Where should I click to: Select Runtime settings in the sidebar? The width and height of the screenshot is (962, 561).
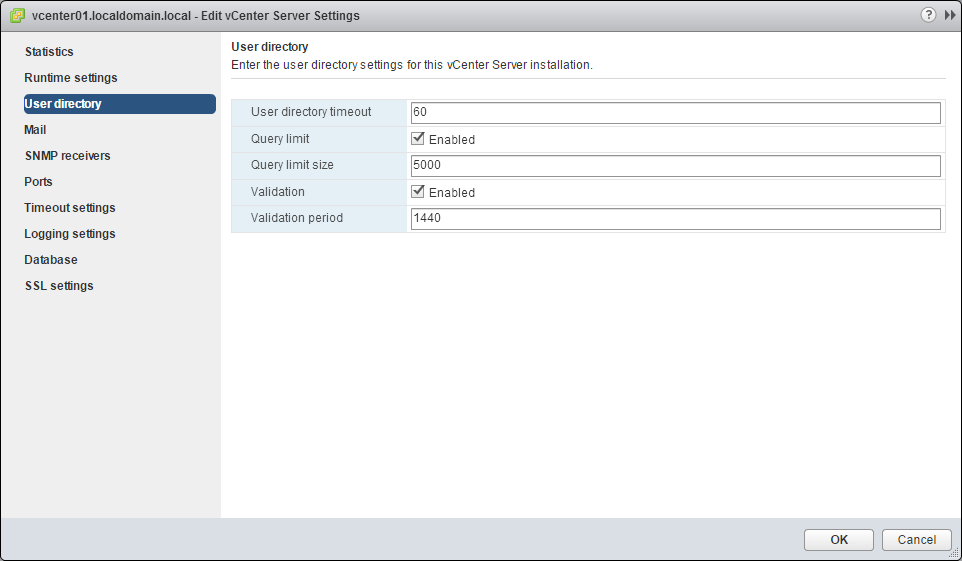point(71,78)
